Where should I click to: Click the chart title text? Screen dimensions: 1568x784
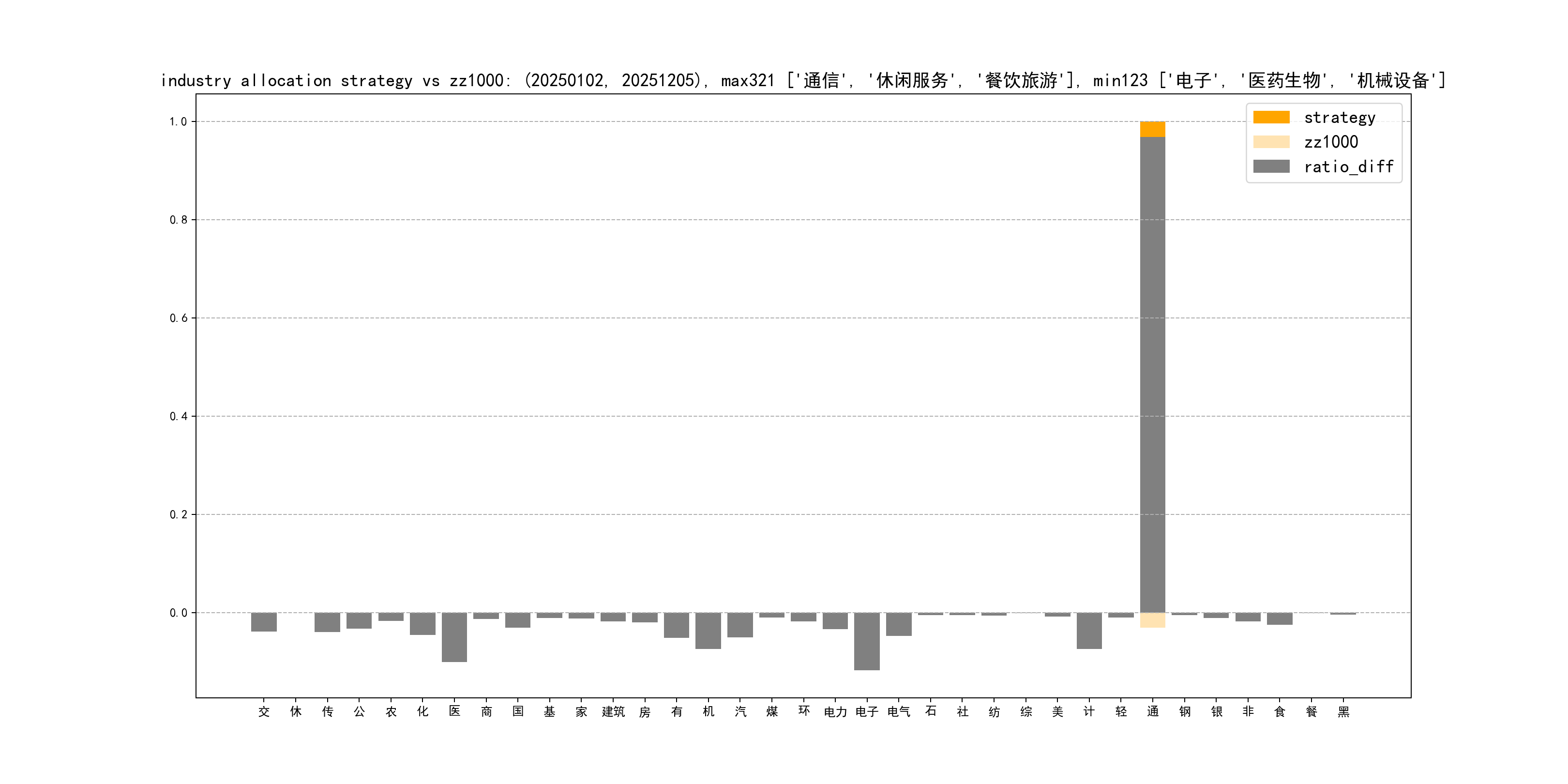point(802,80)
